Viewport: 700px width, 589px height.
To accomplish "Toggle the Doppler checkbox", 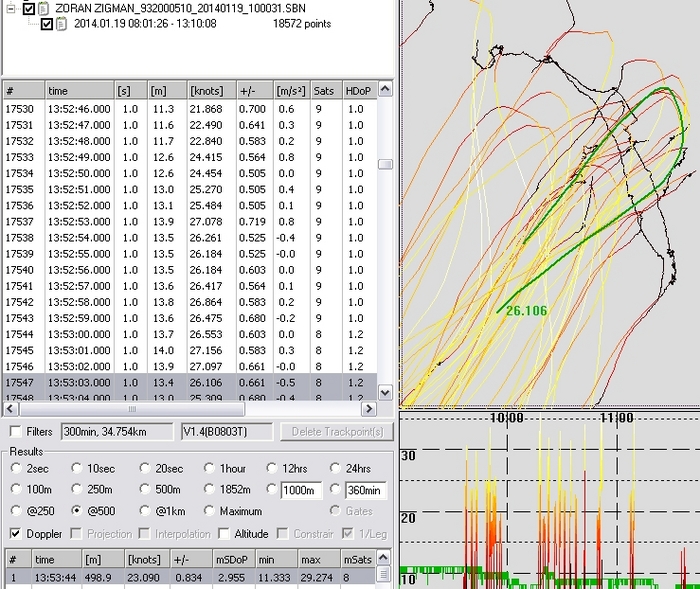I will pyautogui.click(x=15, y=534).
